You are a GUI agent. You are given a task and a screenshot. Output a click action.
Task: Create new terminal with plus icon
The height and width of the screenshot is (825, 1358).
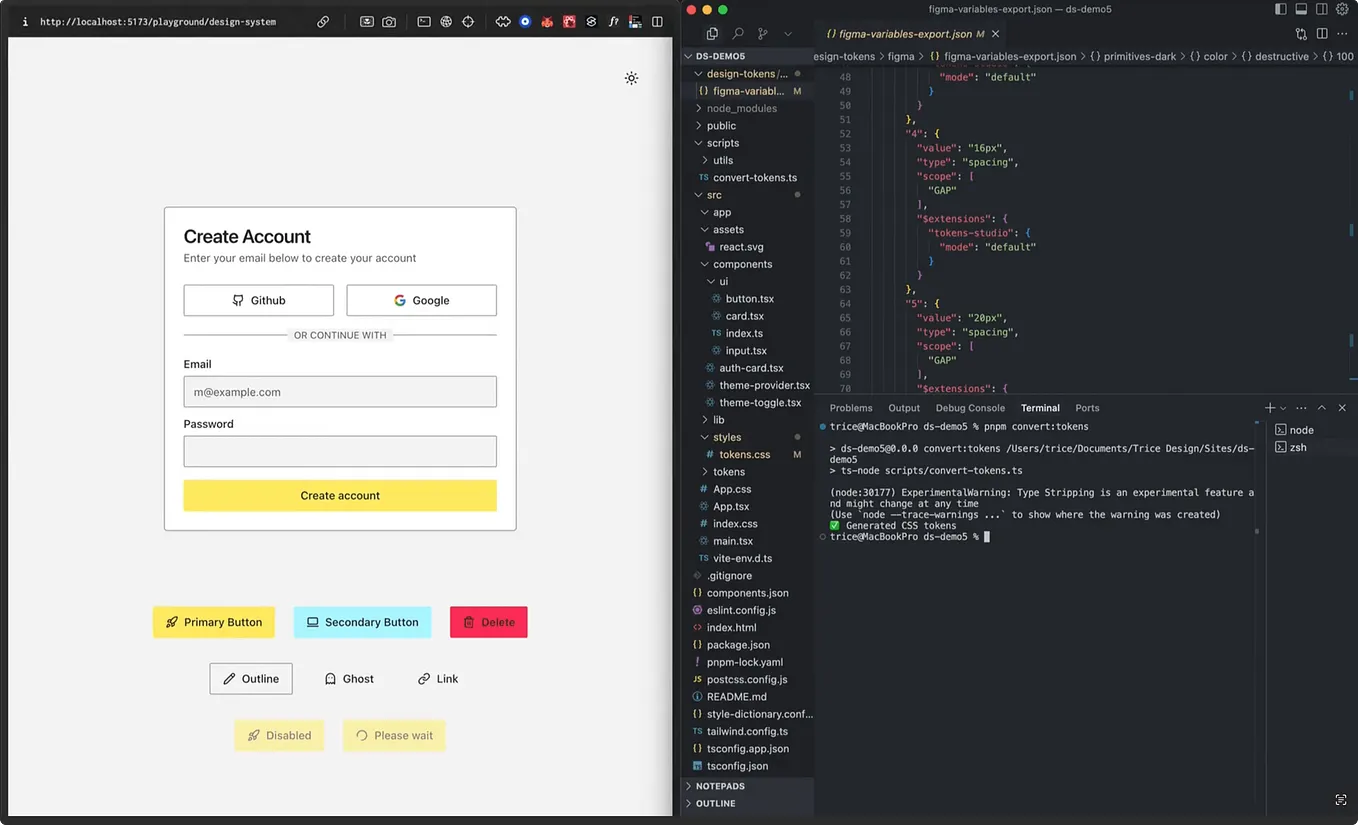[x=1270, y=408]
